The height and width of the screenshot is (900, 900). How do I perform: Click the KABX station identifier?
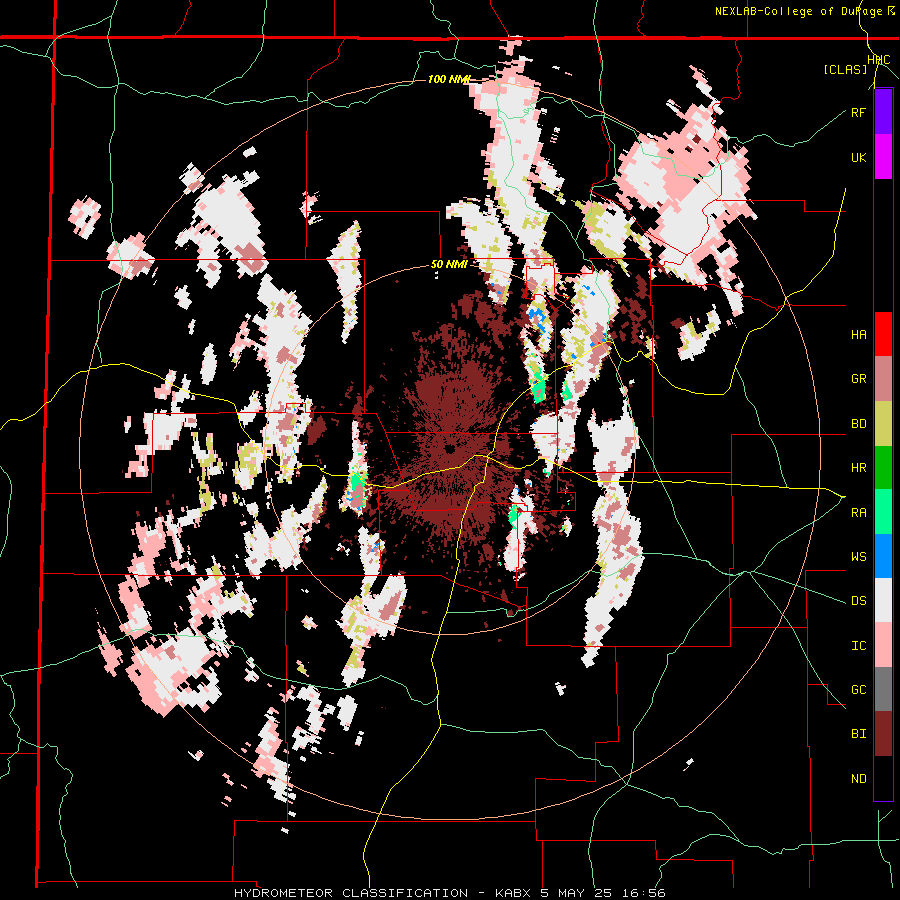(x=515, y=893)
